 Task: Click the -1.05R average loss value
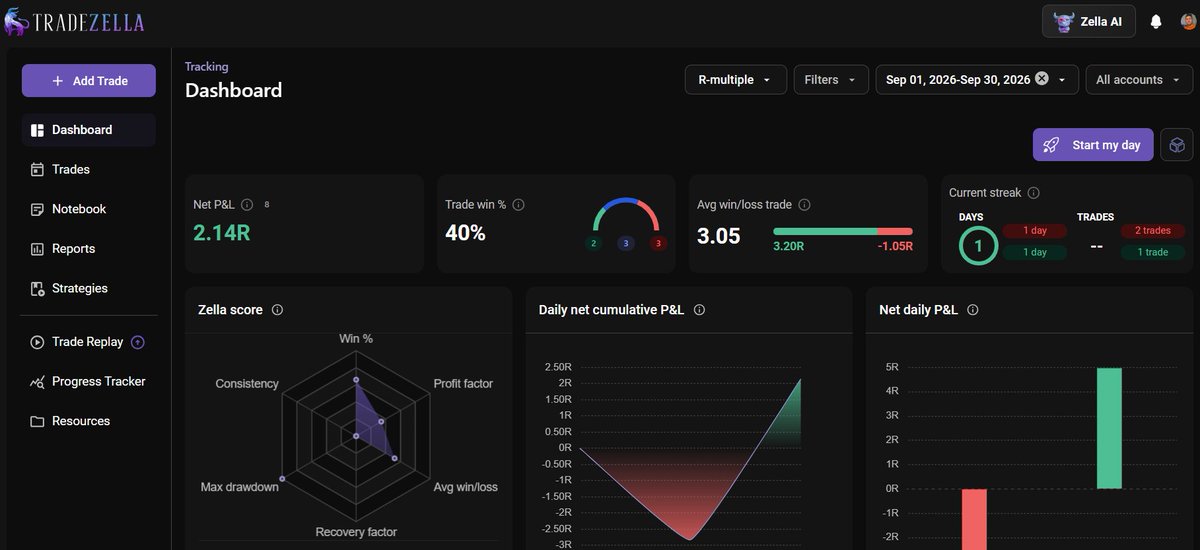[895, 246]
